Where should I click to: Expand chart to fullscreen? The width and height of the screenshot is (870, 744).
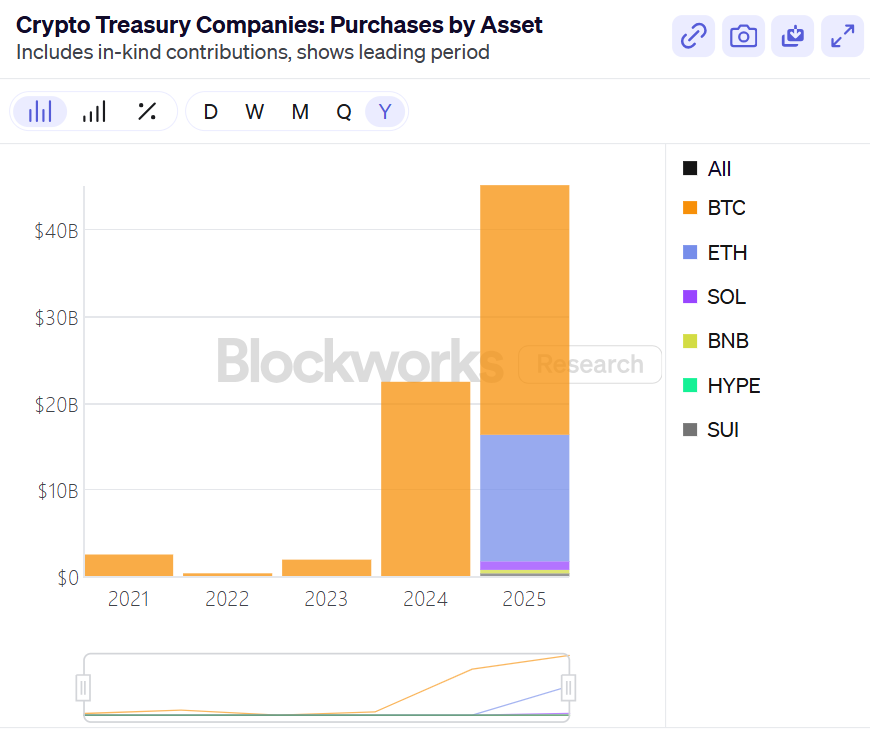coord(843,37)
